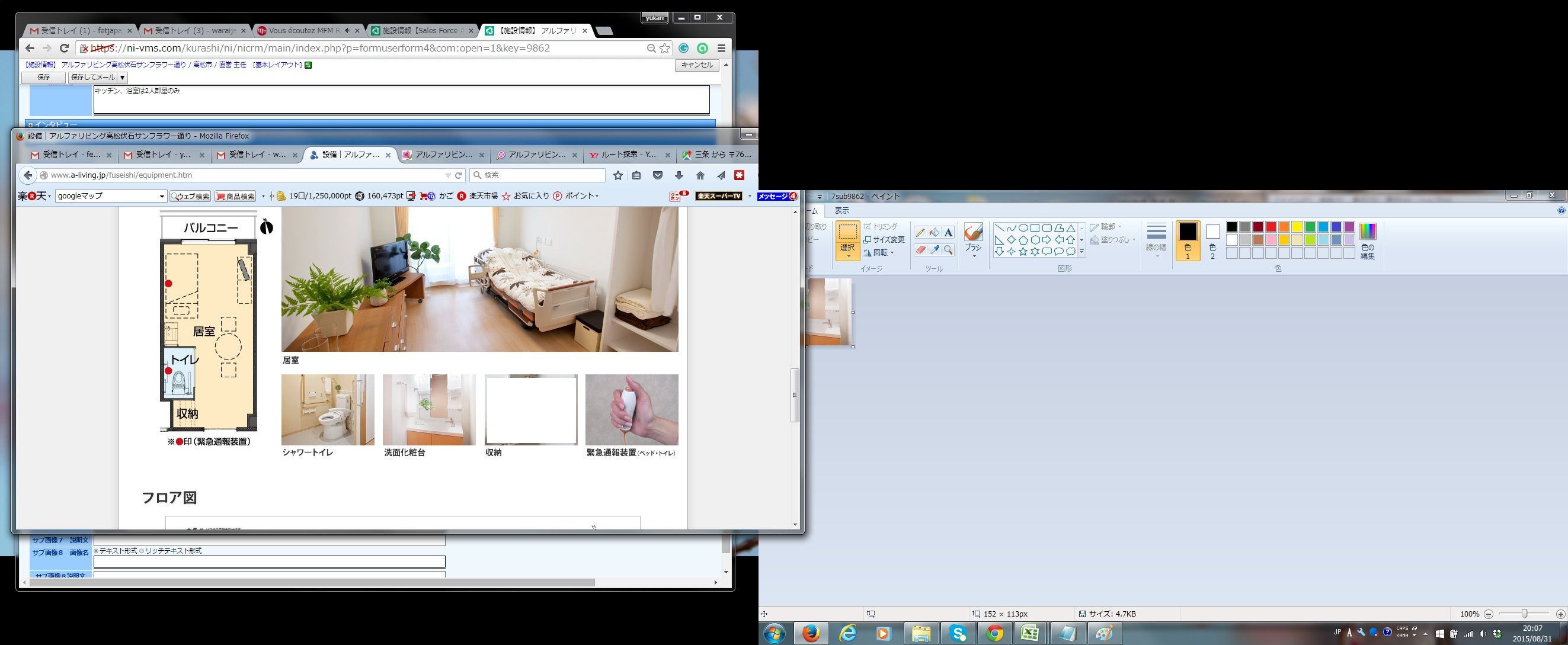Open Chrome tab 施設情報 Sales Force

point(424,30)
